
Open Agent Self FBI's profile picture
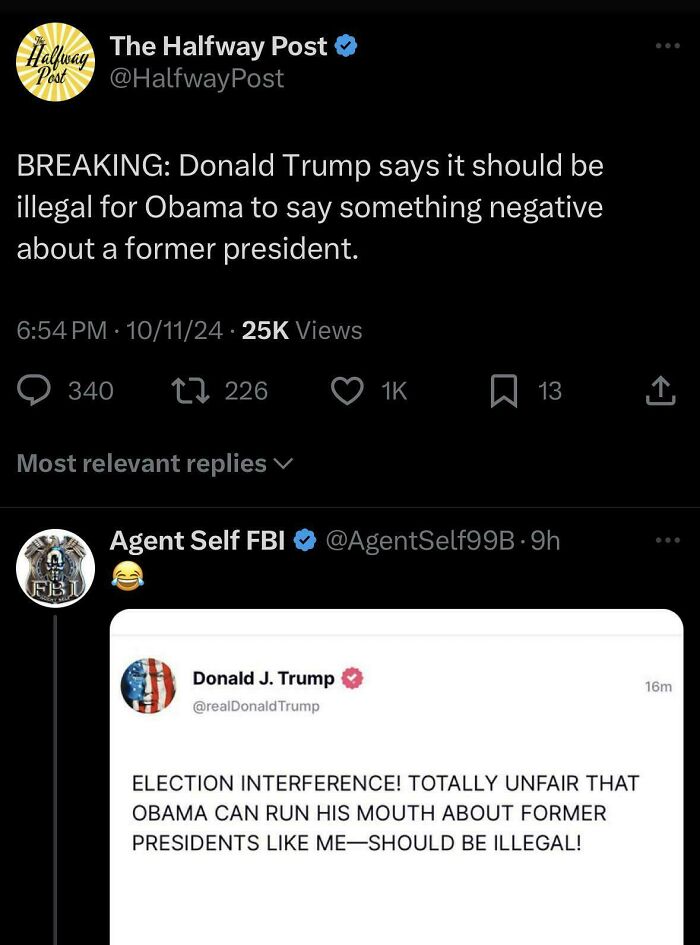point(57,569)
